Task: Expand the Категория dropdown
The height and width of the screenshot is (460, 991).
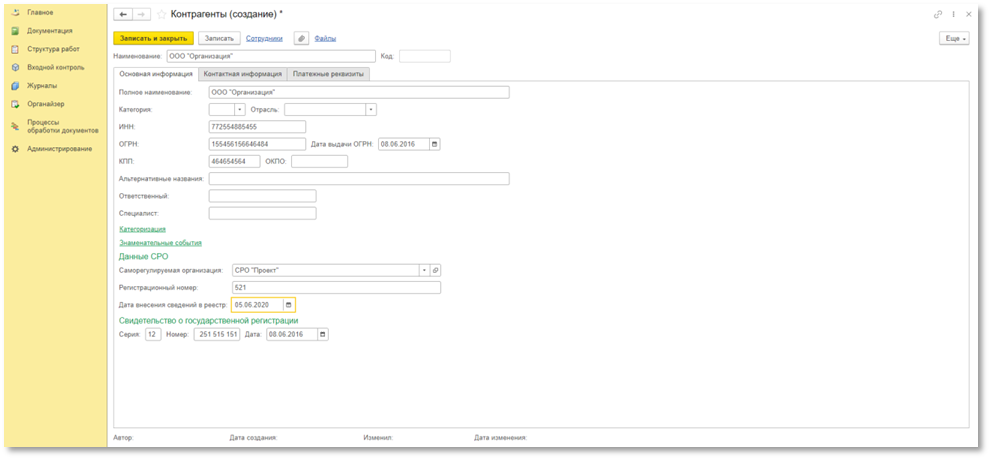Action: (239, 110)
